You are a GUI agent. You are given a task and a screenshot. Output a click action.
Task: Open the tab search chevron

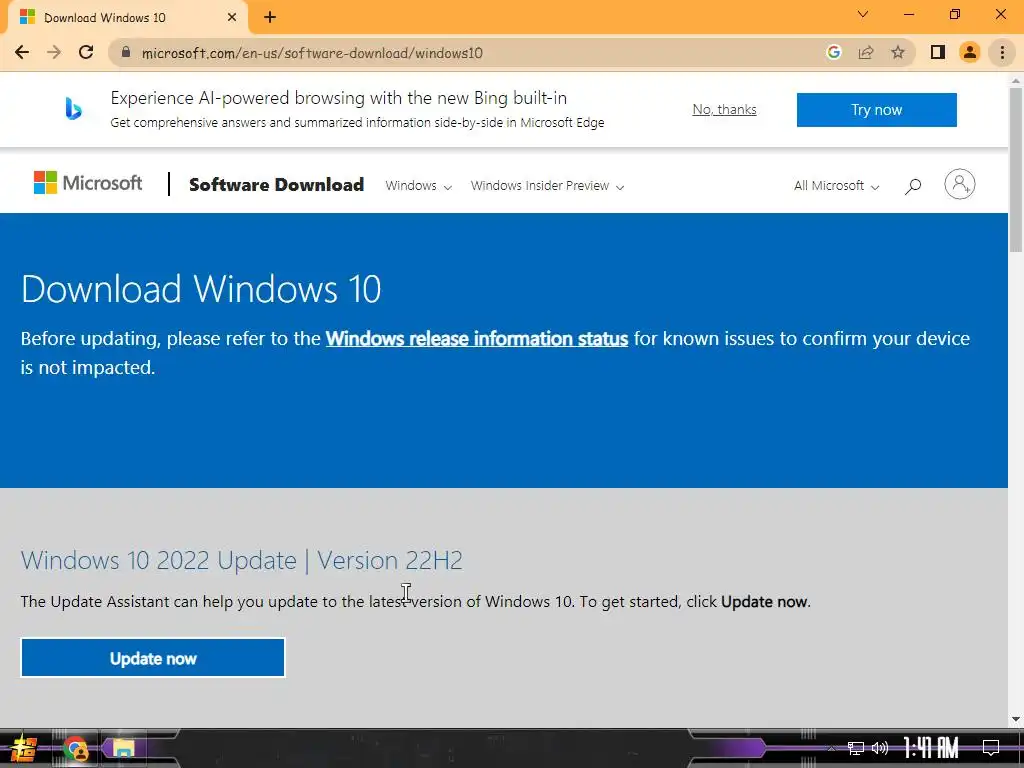[863, 14]
